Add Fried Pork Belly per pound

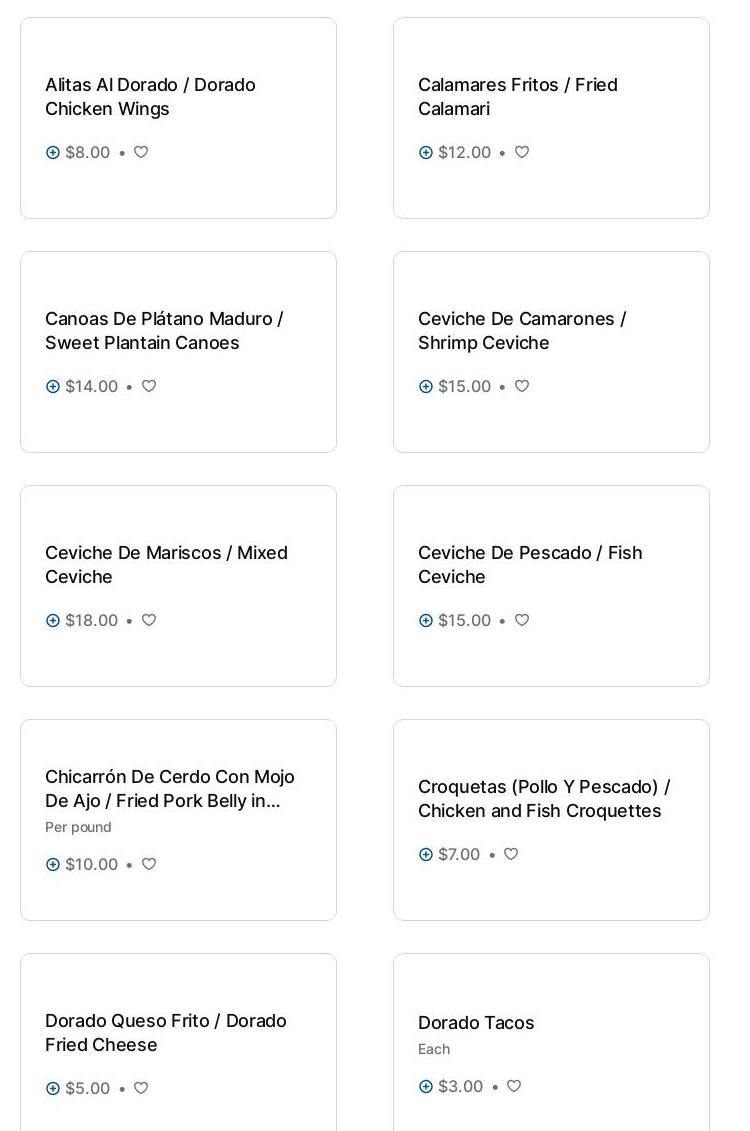coord(53,865)
